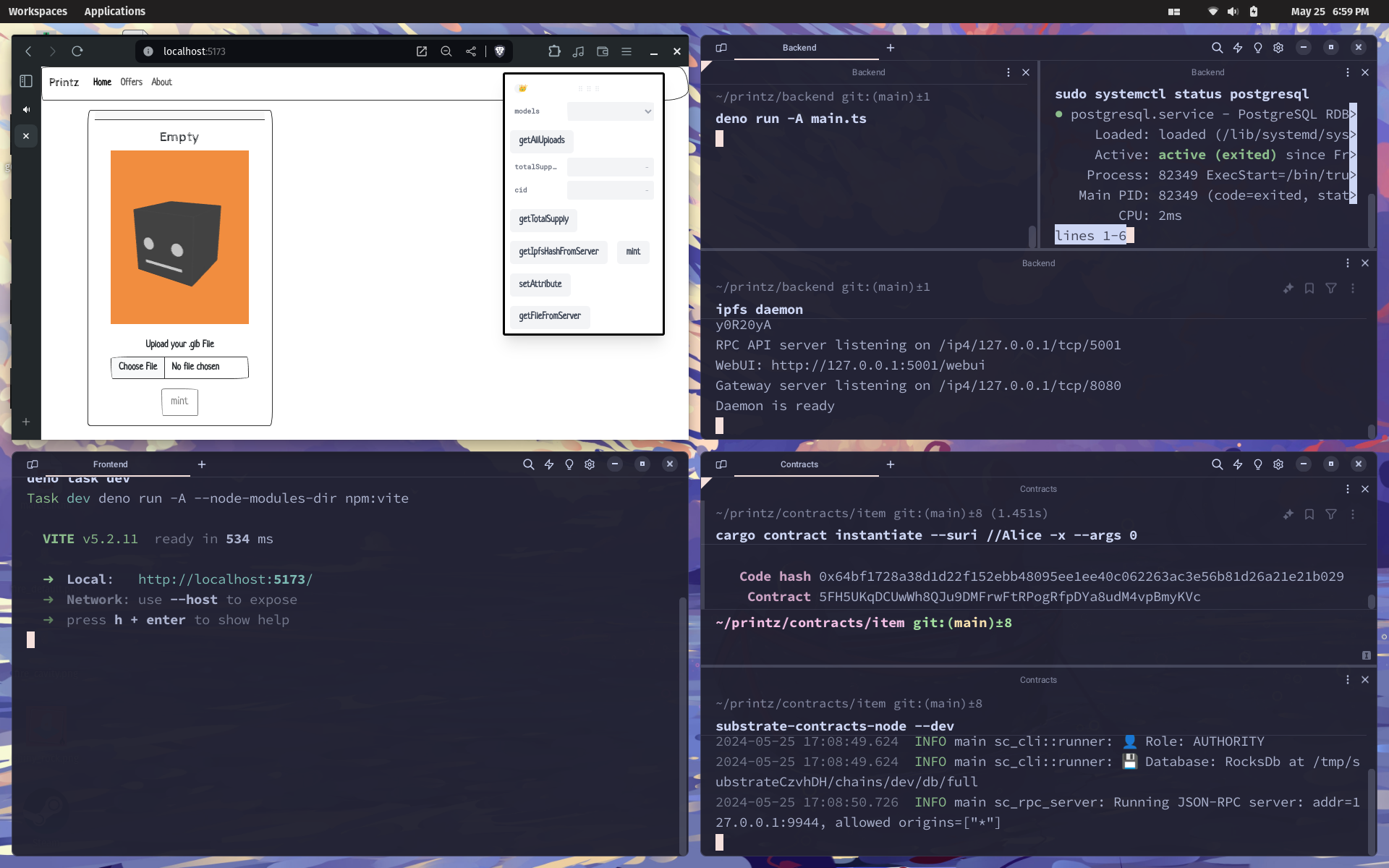Open pane menu of cargo contract pane
Screen dimensions: 1389x868
click(1347, 489)
